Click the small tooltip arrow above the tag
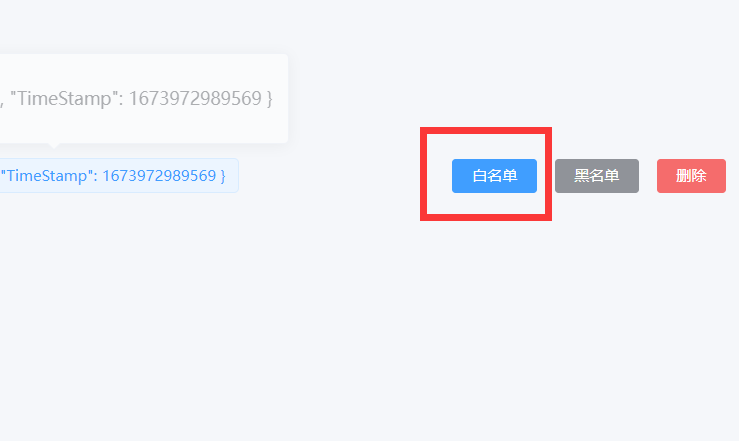Screen dimensions: 740x441 54,145
